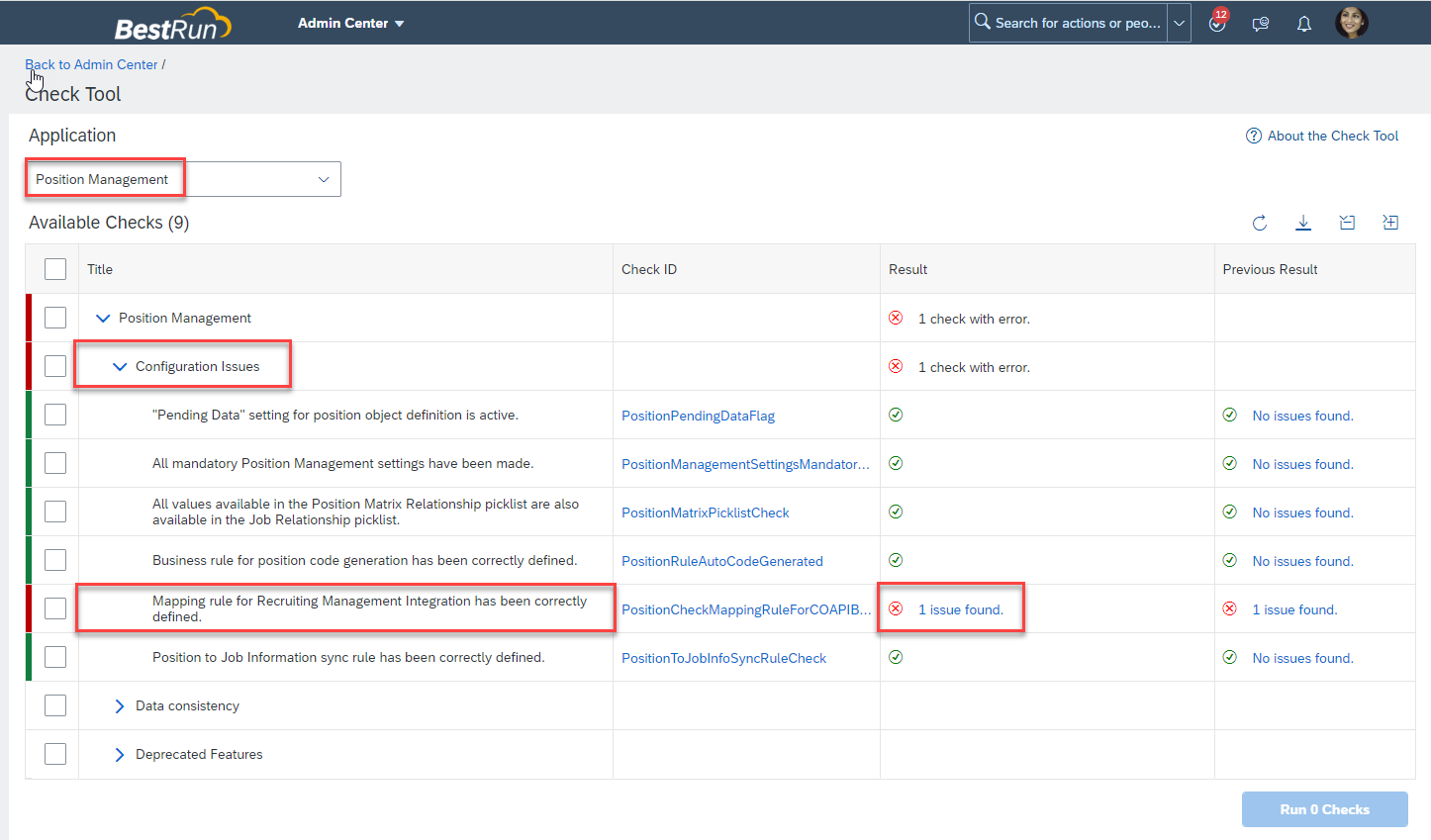Open the user profile avatar
The width and height of the screenshot is (1431, 840).
pos(1352,22)
